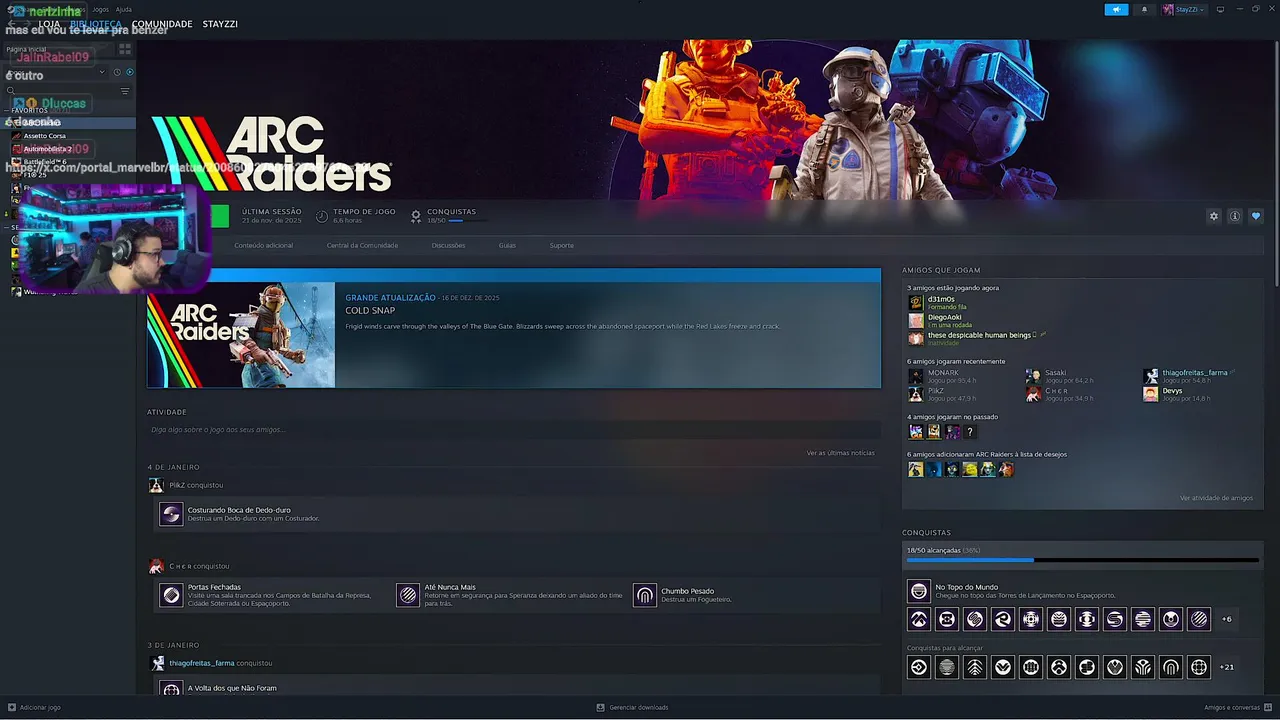Expand the library type filter dropdown
Viewport: 1280px width, 720px height.
[101, 72]
